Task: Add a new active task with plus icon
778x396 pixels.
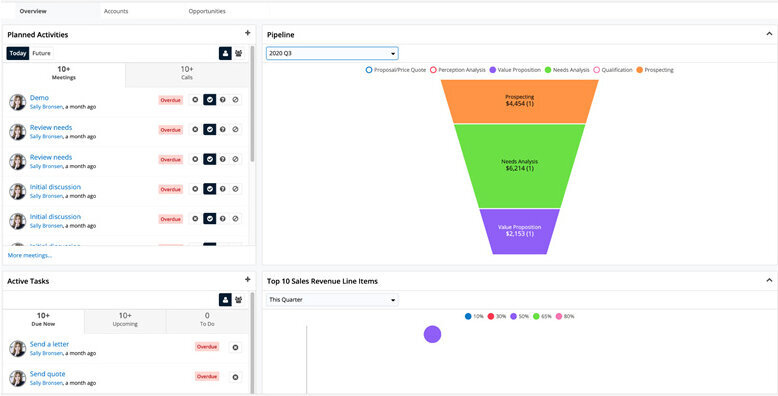Action: coord(248,279)
